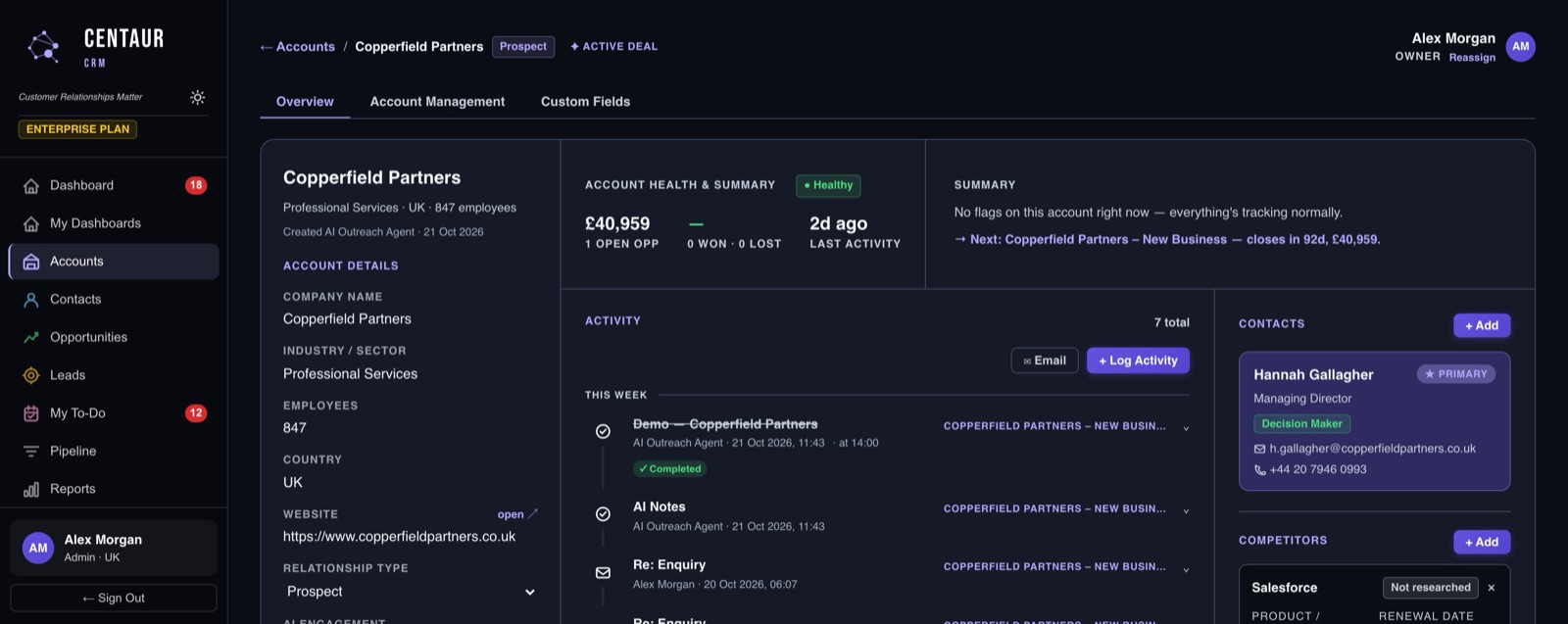
Task: Navigate to Leads in sidebar
Action: click(114, 375)
